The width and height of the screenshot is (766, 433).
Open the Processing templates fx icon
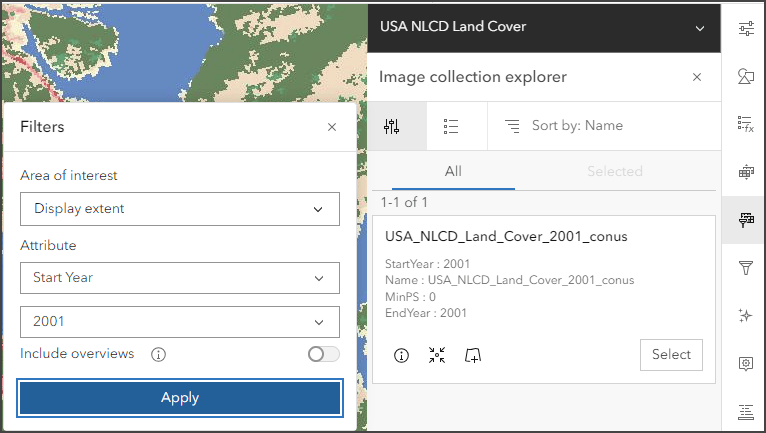coord(746,124)
